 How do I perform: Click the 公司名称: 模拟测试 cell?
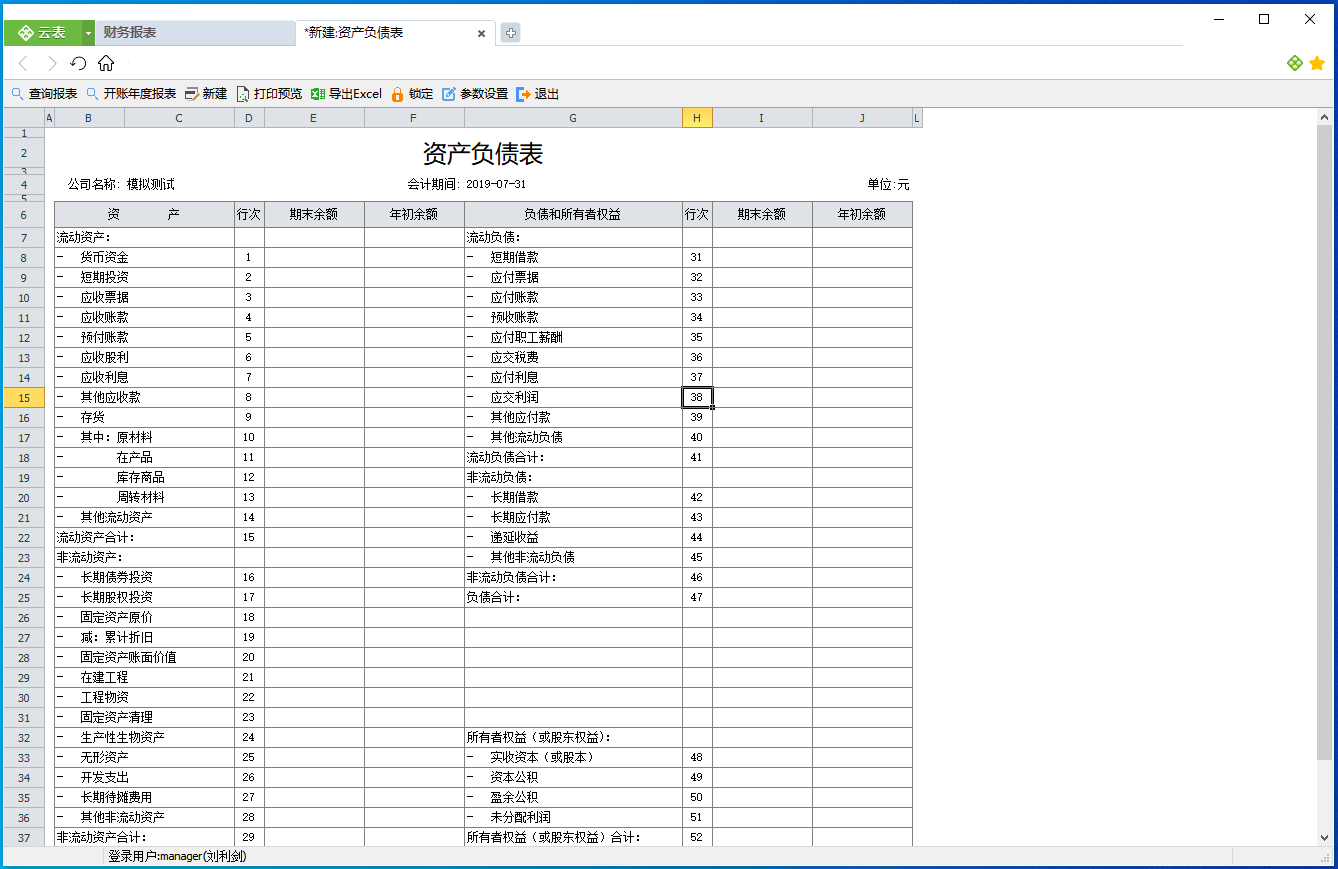click(121, 185)
